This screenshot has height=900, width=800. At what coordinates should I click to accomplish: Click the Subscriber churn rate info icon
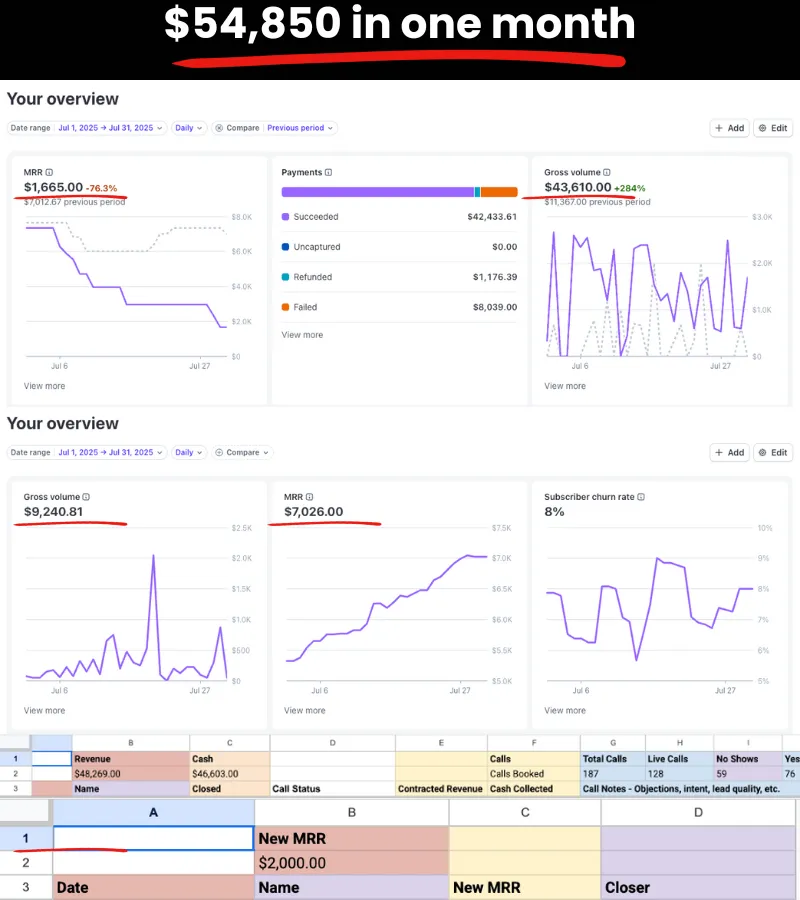point(641,497)
